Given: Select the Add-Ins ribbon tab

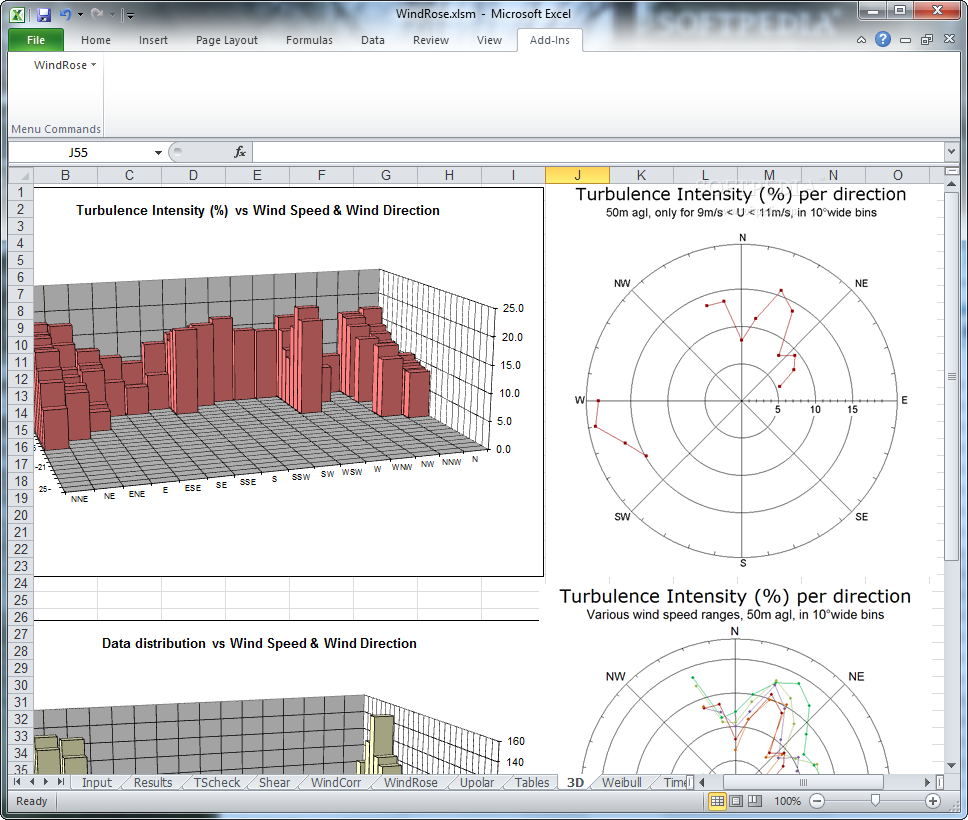Looking at the screenshot, I should 549,40.
